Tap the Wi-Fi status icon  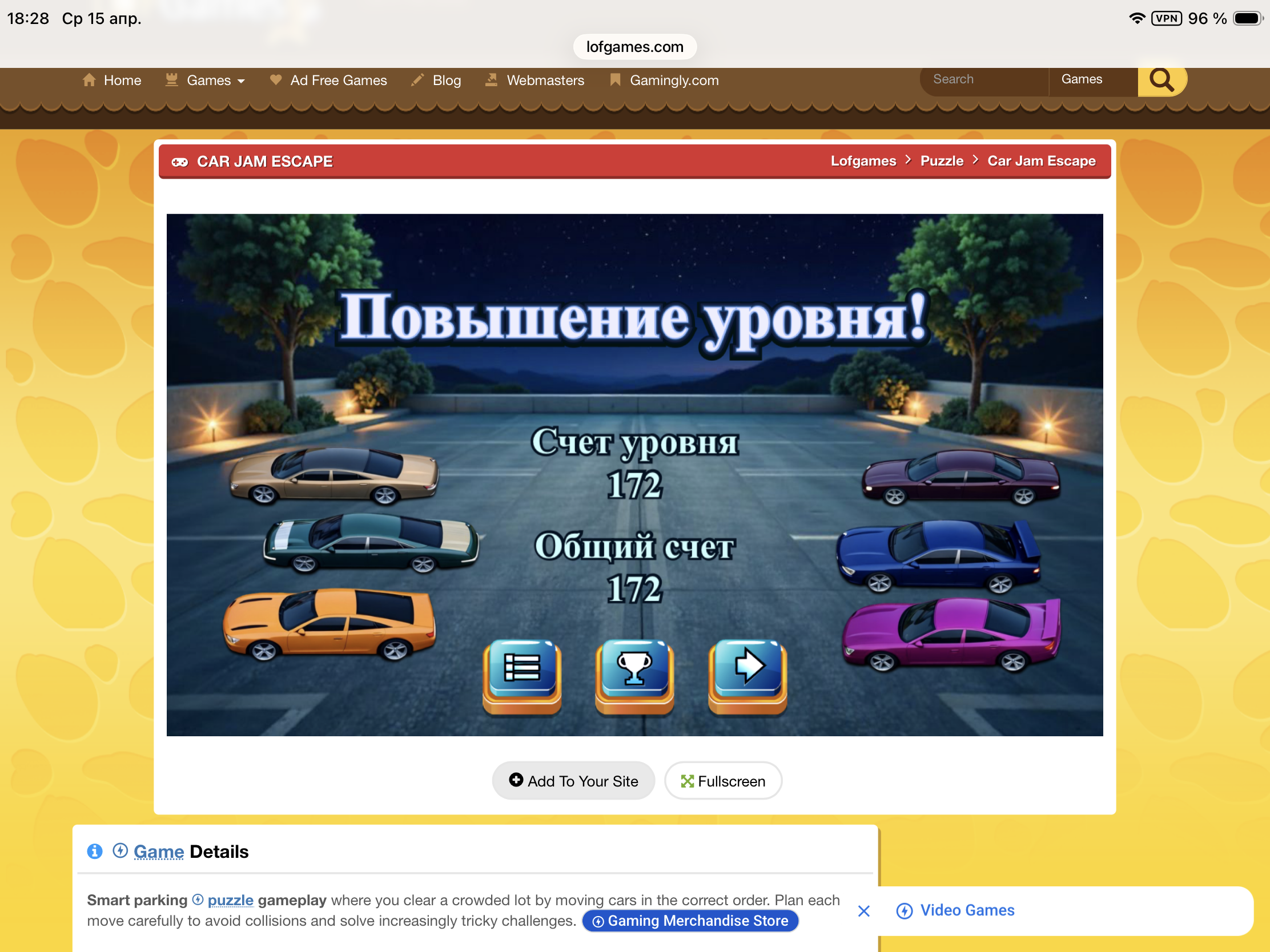tap(1136, 18)
